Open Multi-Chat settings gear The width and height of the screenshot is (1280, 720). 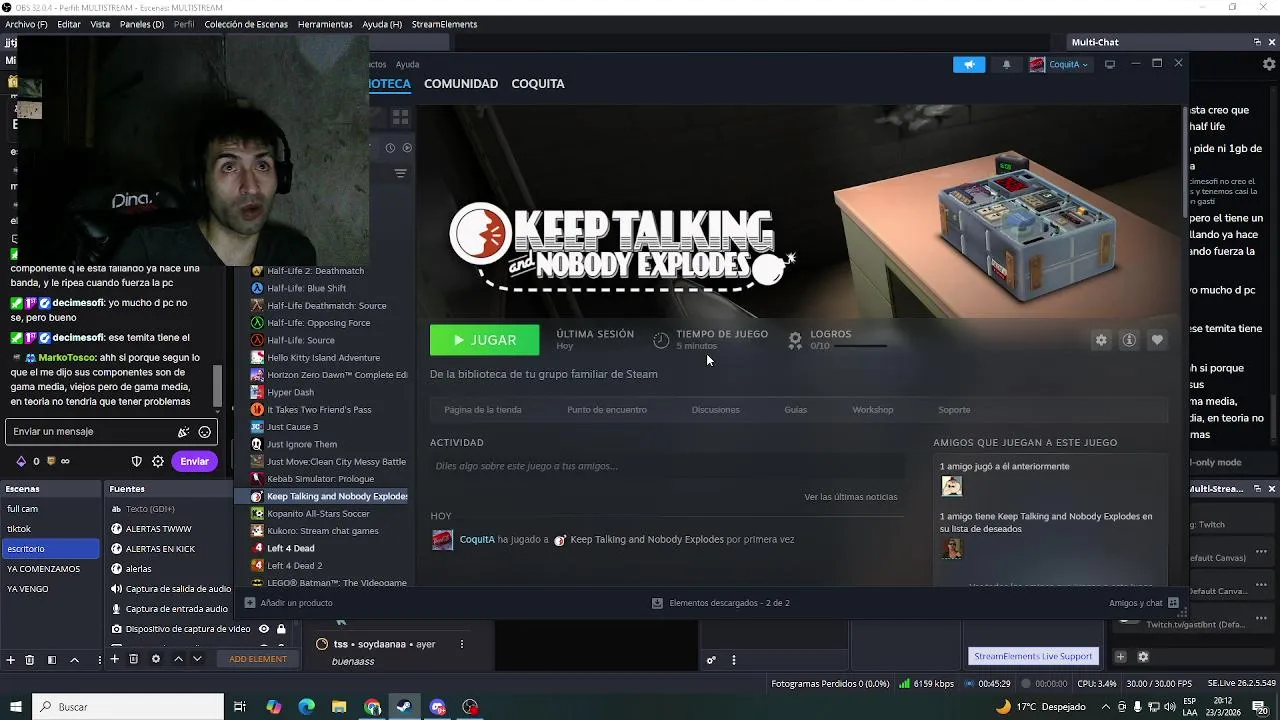(x=1269, y=64)
